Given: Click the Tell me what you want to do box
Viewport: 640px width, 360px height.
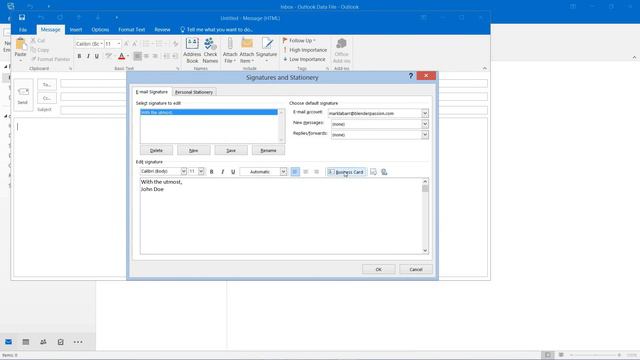Looking at the screenshot, I should [x=216, y=30].
